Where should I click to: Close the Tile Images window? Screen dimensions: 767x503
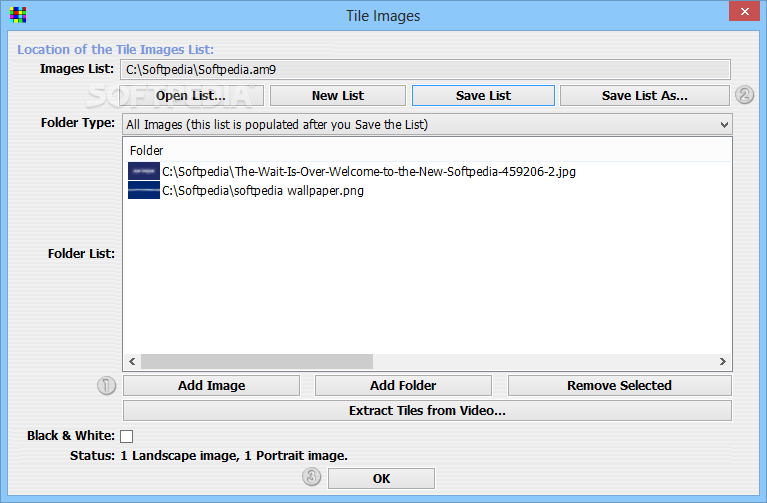(x=744, y=11)
